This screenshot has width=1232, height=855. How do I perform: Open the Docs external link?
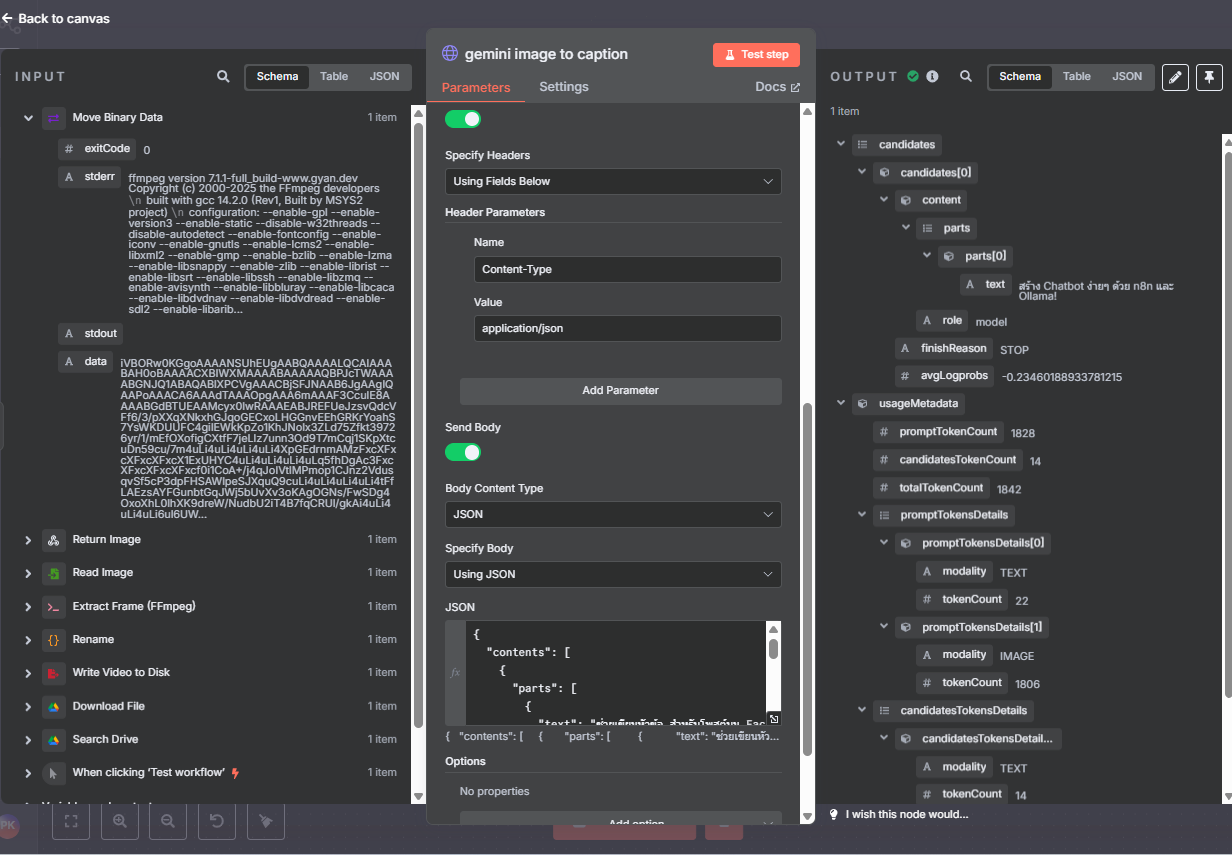777,87
